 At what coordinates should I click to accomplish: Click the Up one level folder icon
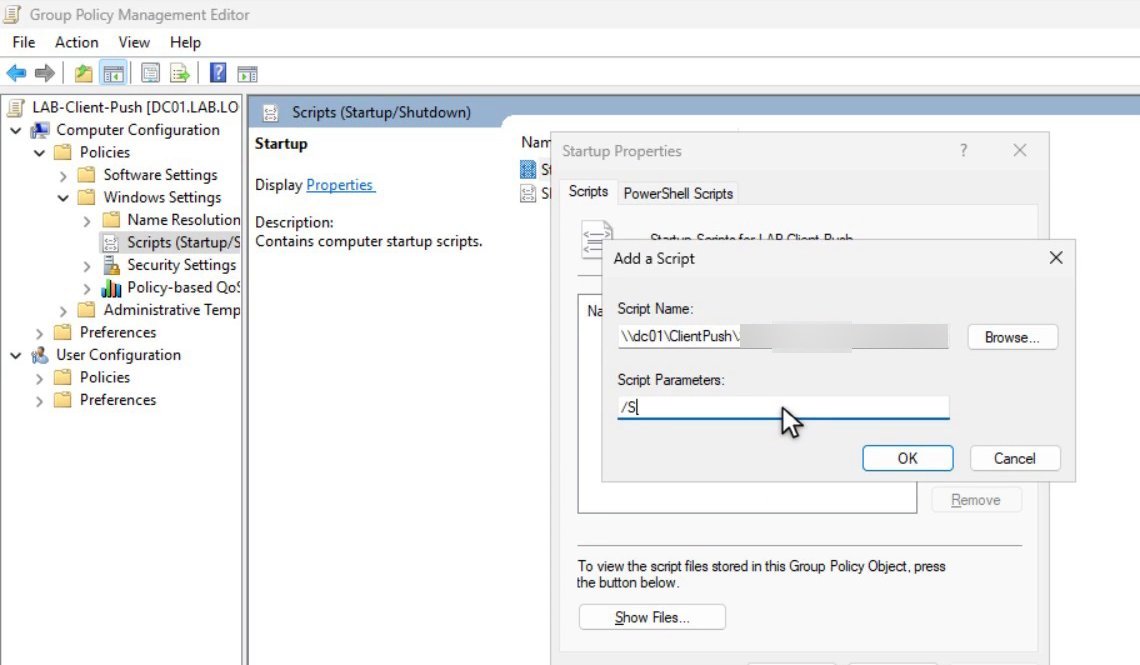pyautogui.click(x=84, y=73)
